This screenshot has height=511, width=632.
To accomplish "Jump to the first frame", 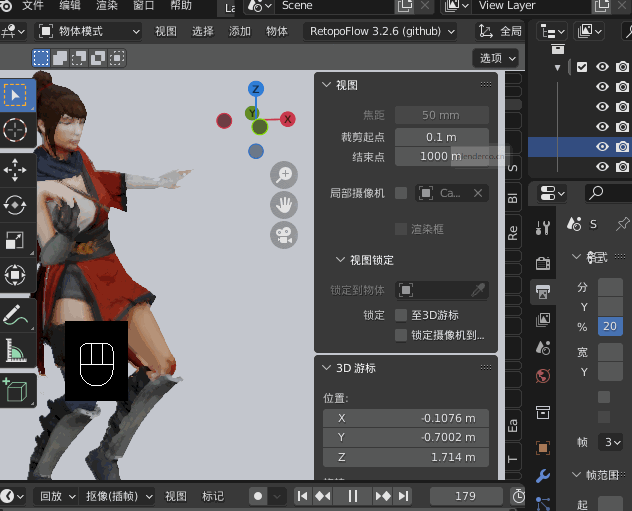I will tap(302, 496).
